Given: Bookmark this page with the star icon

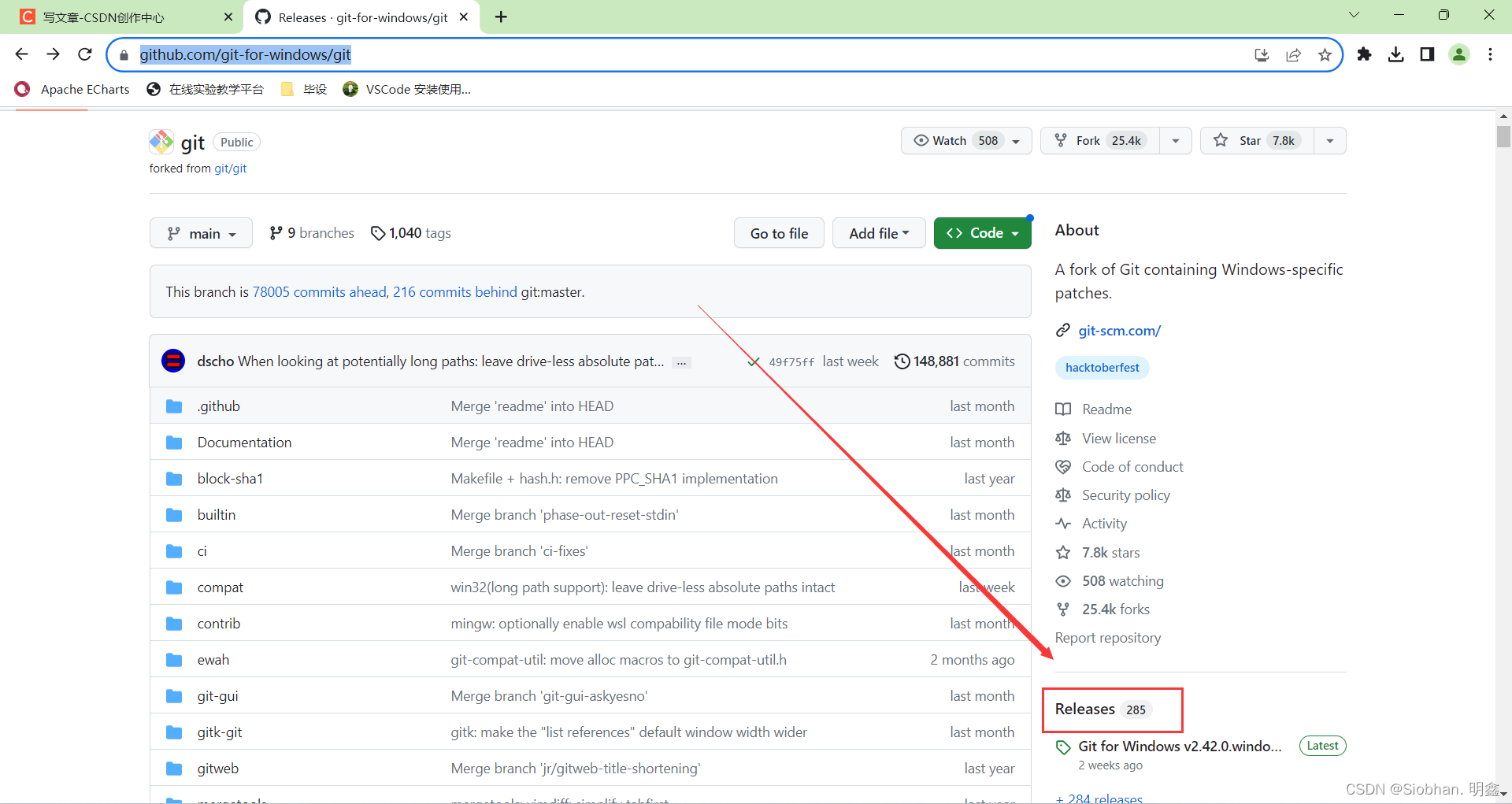Looking at the screenshot, I should click(x=1325, y=54).
